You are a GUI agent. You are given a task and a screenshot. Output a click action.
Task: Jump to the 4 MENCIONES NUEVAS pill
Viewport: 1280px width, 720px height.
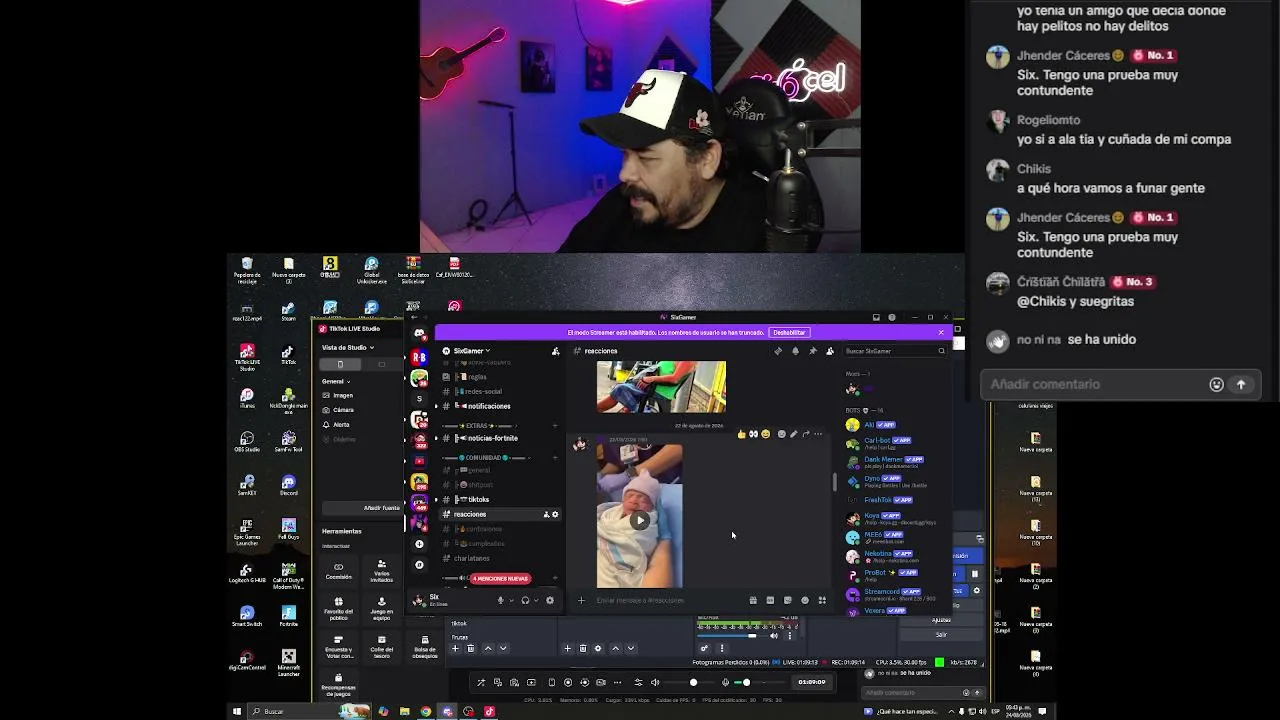tap(500, 578)
